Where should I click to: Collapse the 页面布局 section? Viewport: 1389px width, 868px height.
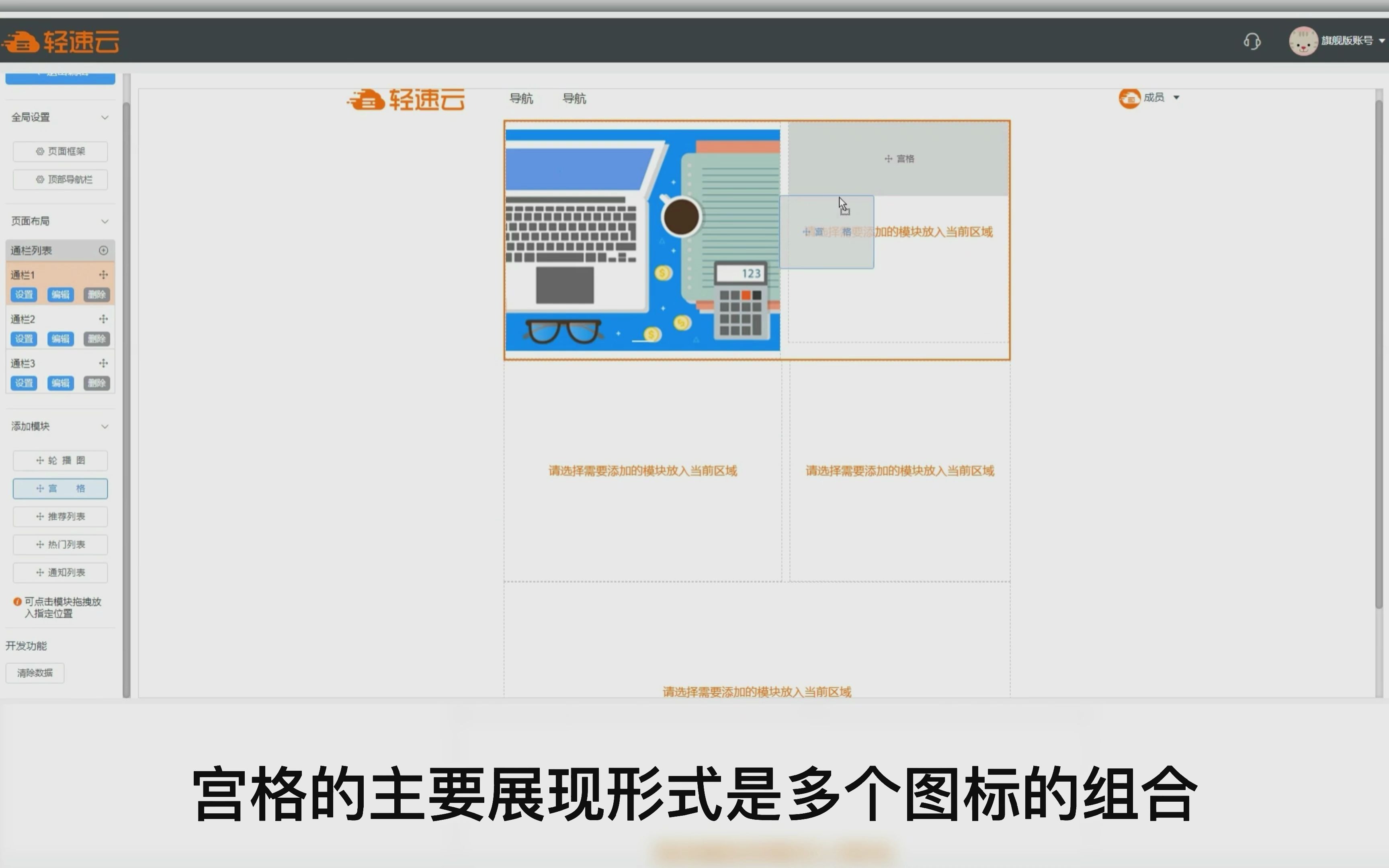[104, 221]
